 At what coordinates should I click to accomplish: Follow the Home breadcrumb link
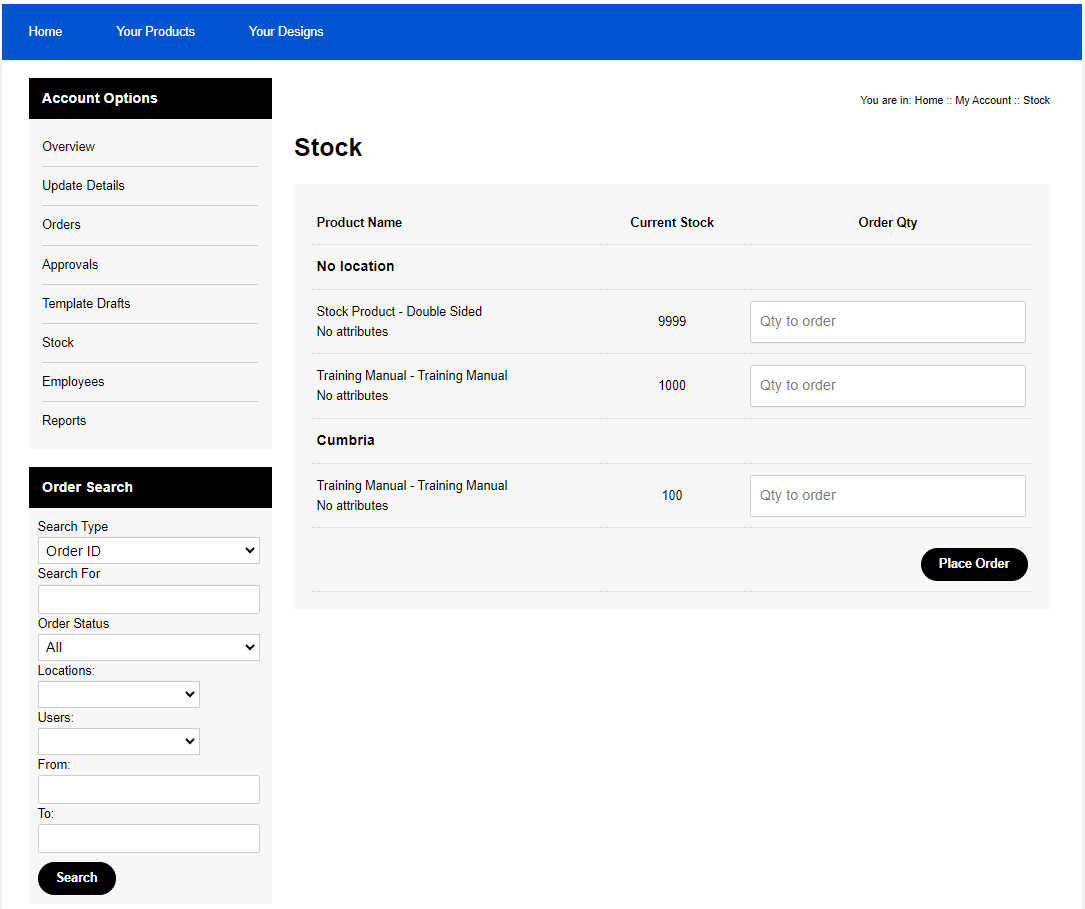929,100
